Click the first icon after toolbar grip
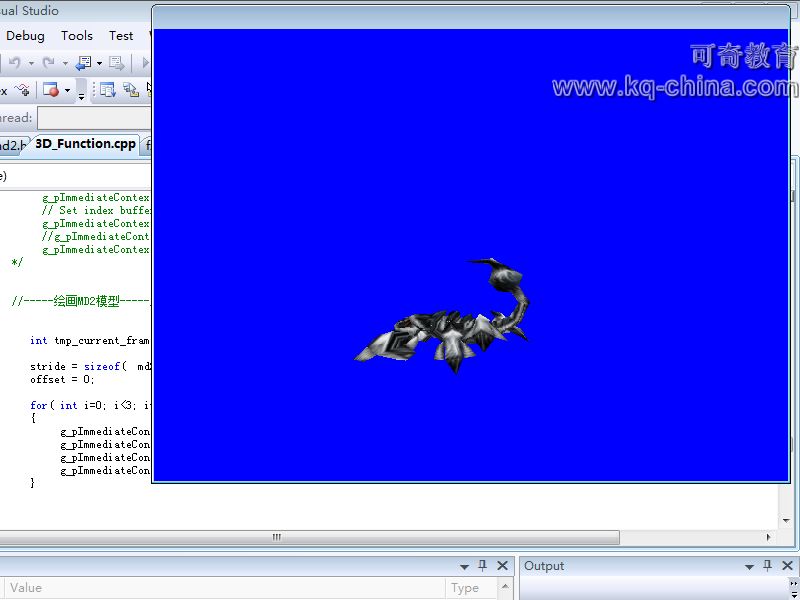The height and width of the screenshot is (600, 800). [107, 91]
